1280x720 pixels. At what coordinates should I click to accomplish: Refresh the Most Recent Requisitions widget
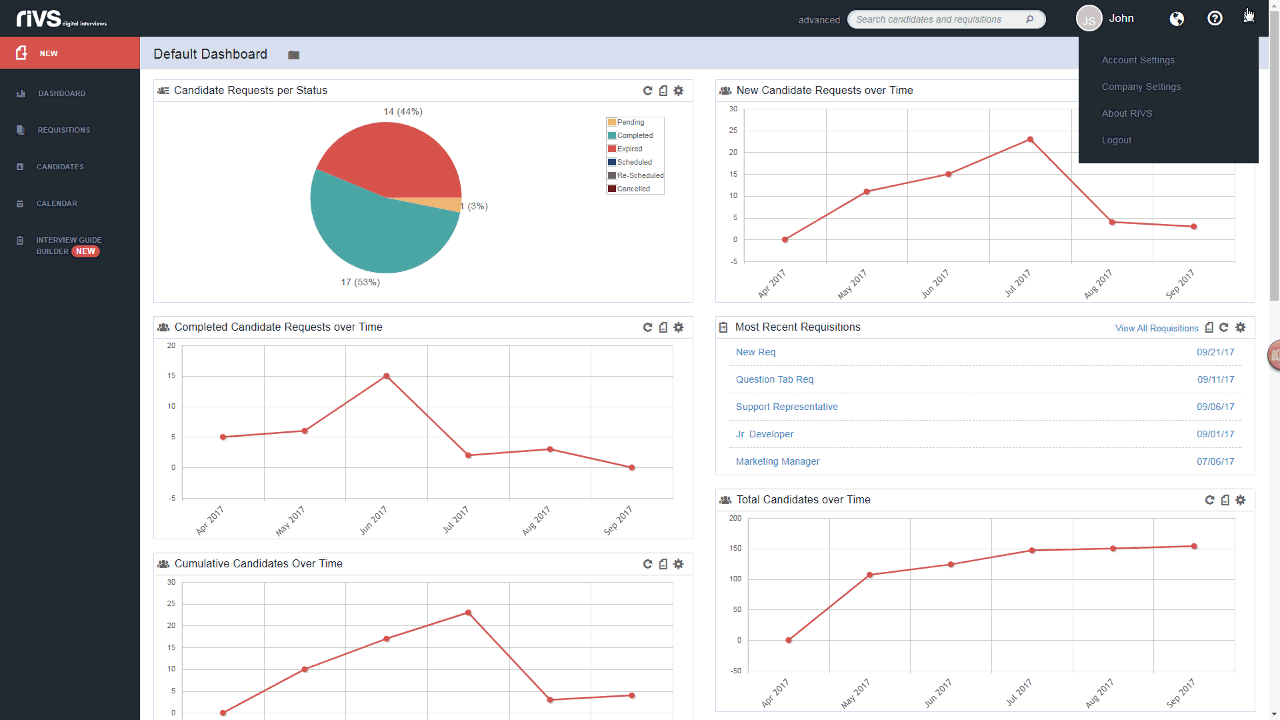tap(1224, 327)
